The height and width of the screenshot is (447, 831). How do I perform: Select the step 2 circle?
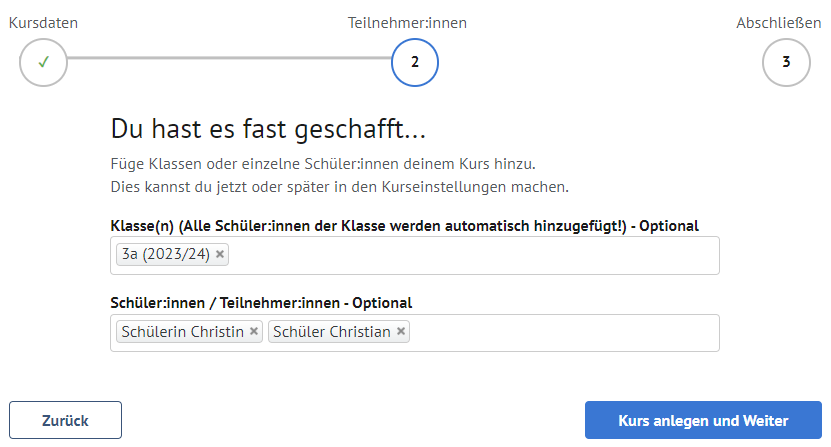tap(414, 62)
